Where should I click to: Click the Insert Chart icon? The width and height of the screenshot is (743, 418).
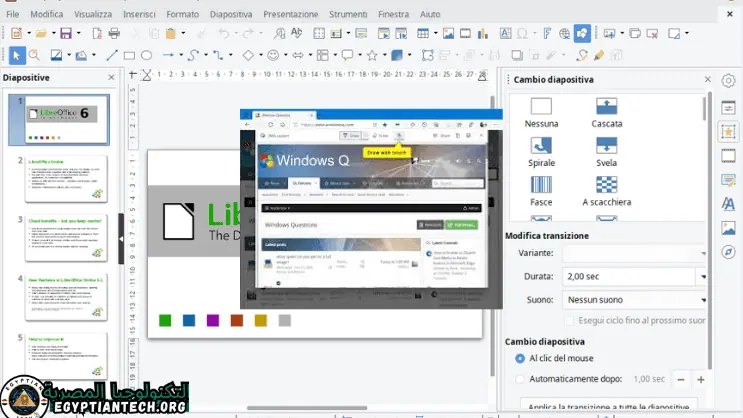point(483,33)
